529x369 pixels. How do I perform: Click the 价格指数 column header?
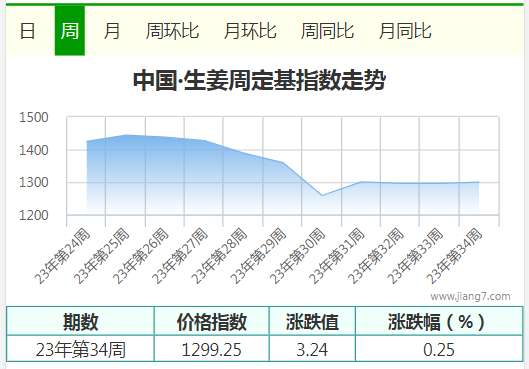coord(212,321)
